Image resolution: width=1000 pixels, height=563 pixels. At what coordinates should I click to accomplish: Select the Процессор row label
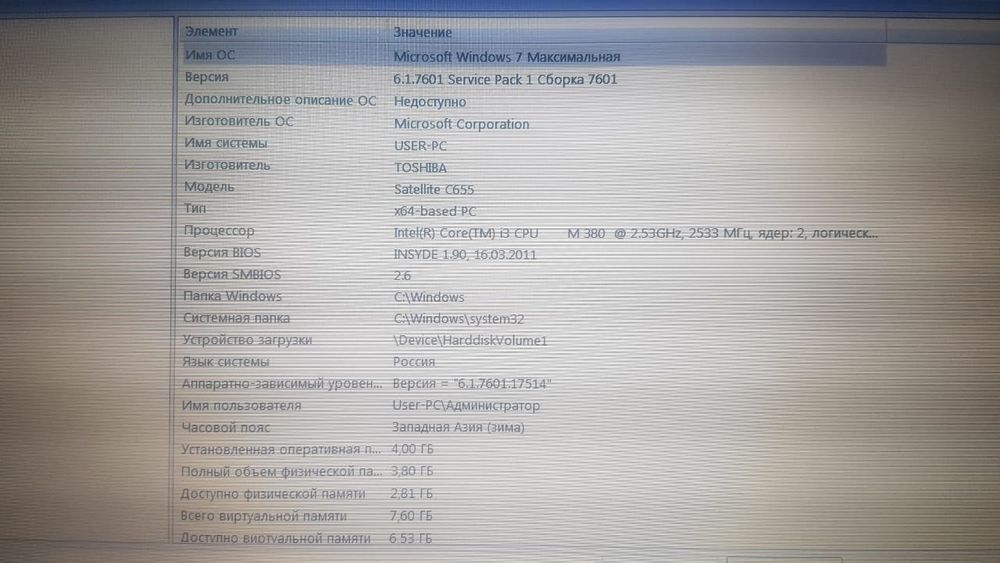click(219, 231)
